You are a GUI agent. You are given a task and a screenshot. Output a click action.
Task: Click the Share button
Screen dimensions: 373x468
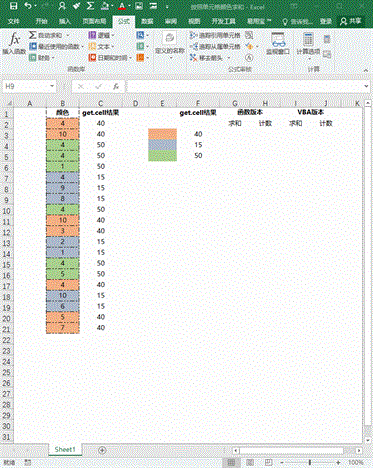[351, 21]
